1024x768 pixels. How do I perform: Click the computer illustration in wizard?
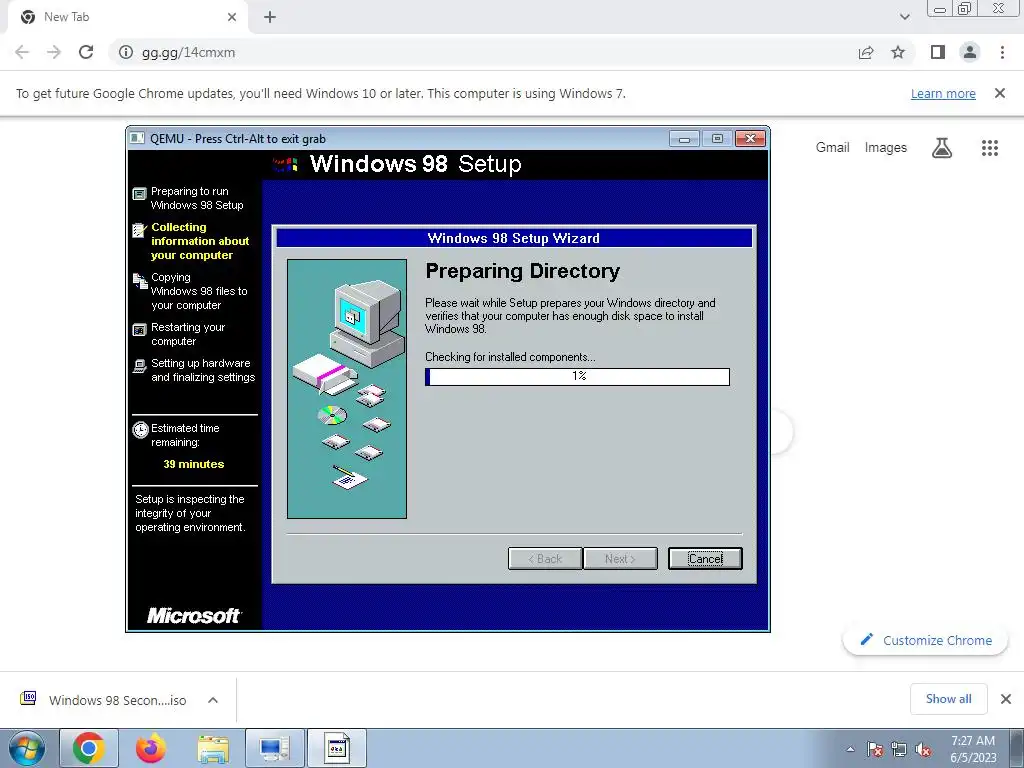347,389
